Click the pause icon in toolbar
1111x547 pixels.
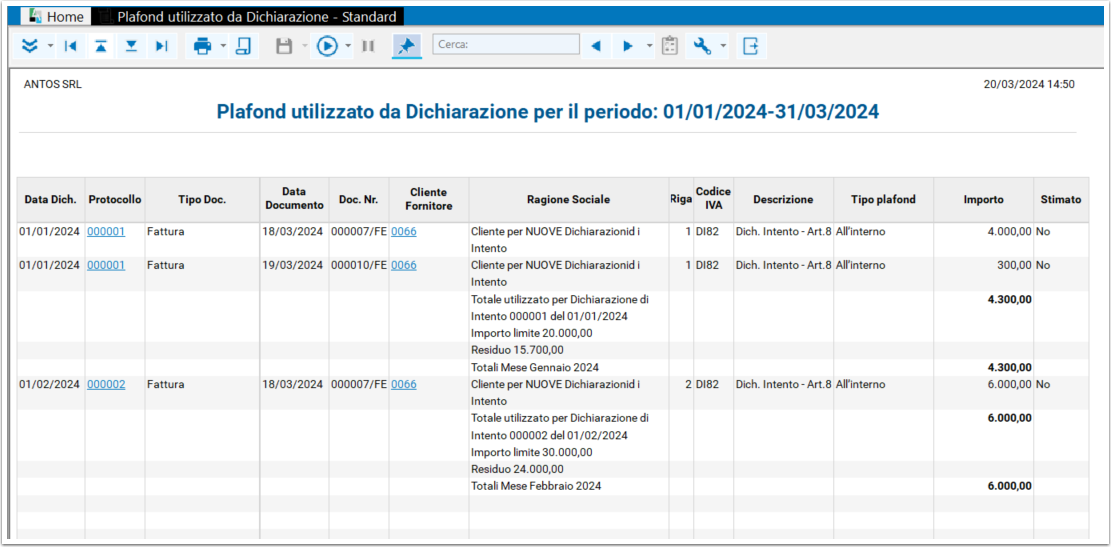click(x=368, y=46)
